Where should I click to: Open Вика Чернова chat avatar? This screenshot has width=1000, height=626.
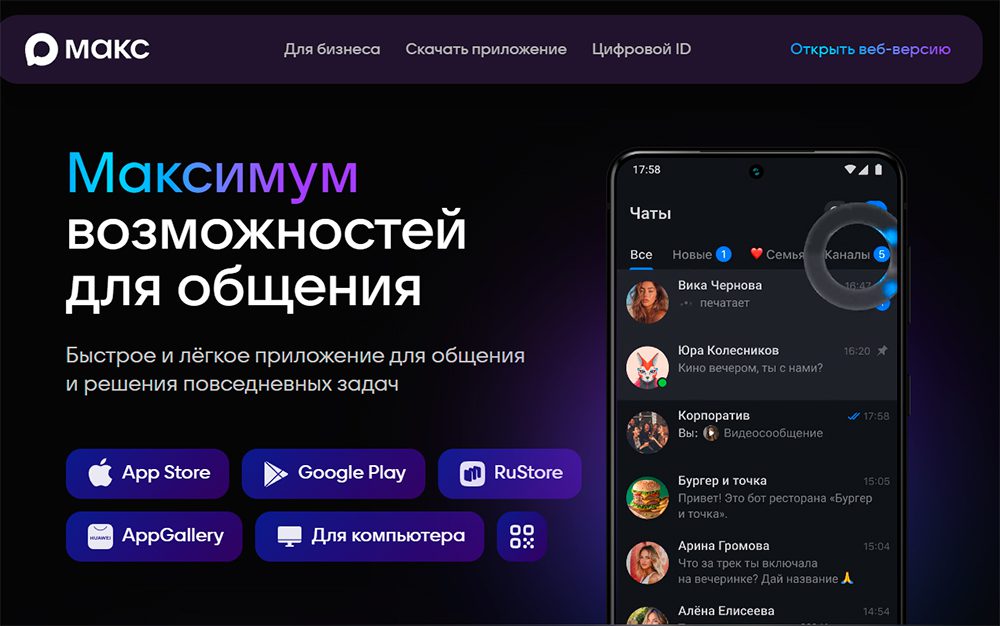pyautogui.click(x=647, y=302)
